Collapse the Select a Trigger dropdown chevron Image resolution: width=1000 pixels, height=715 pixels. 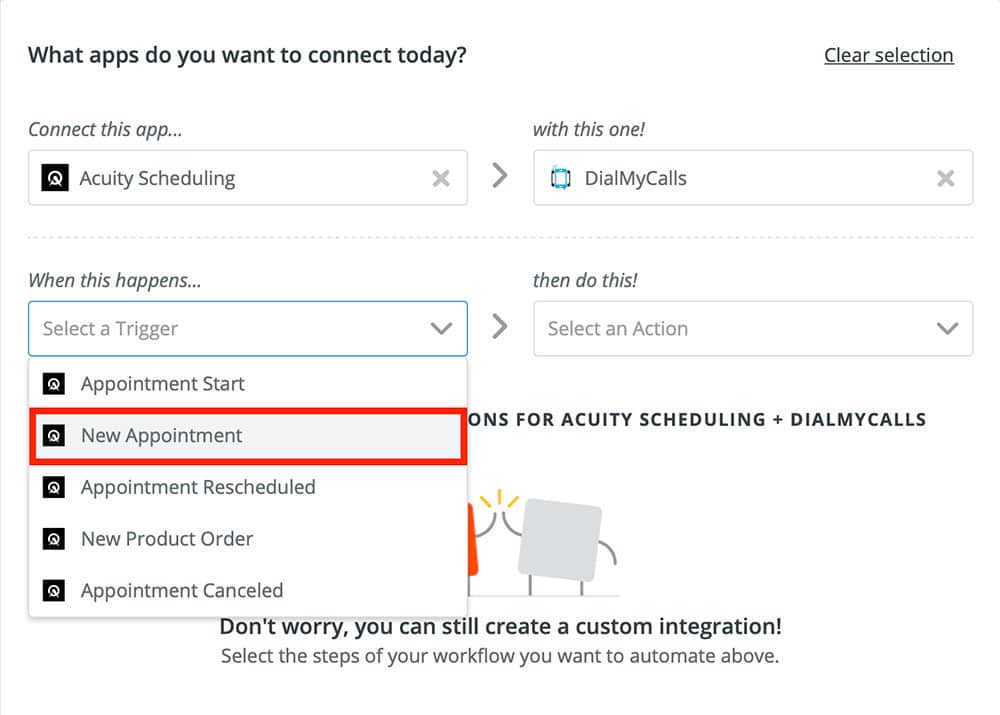pyautogui.click(x=441, y=329)
